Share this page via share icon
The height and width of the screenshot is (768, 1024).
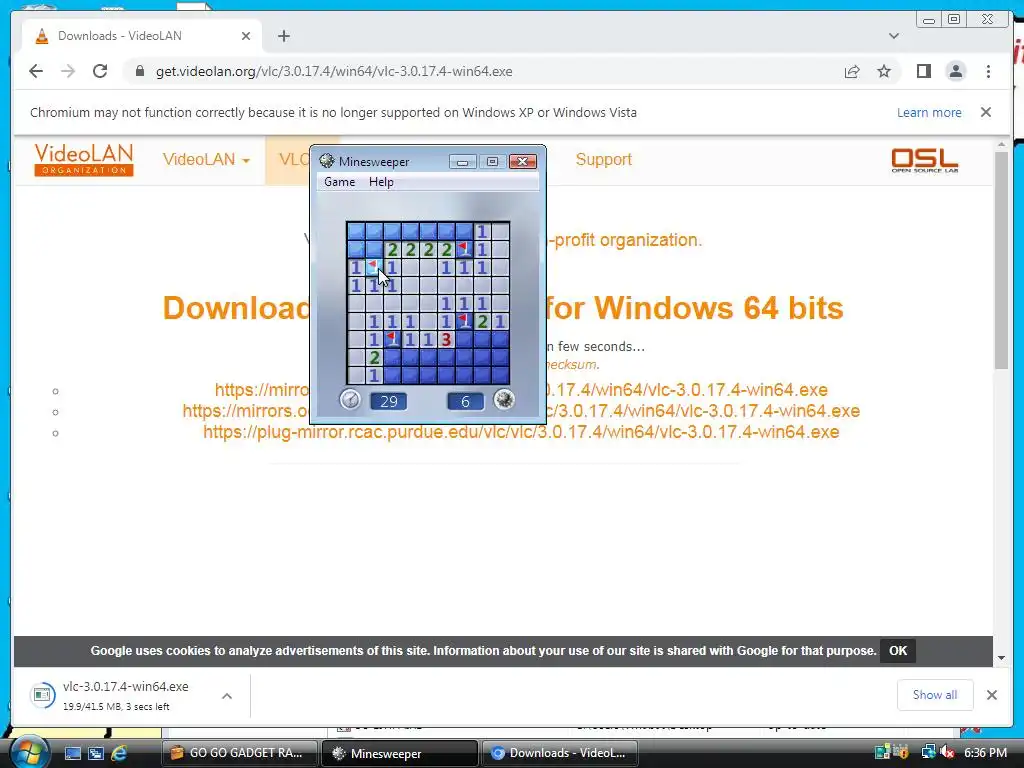[852, 71]
